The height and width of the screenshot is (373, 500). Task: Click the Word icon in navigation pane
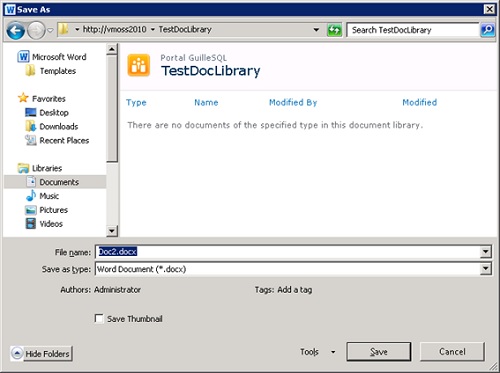(x=23, y=57)
